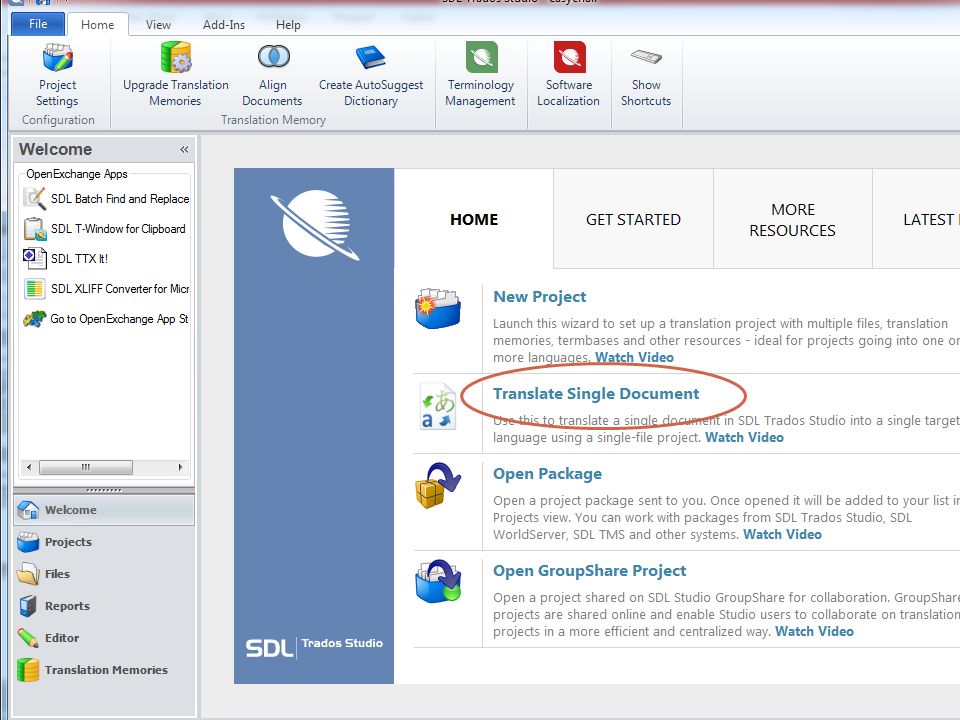
Task: Watch Video for Open Package
Action: tap(782, 534)
